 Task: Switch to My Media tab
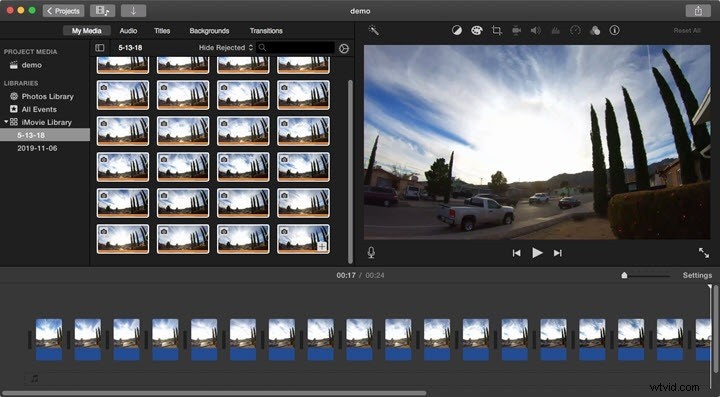[86, 31]
